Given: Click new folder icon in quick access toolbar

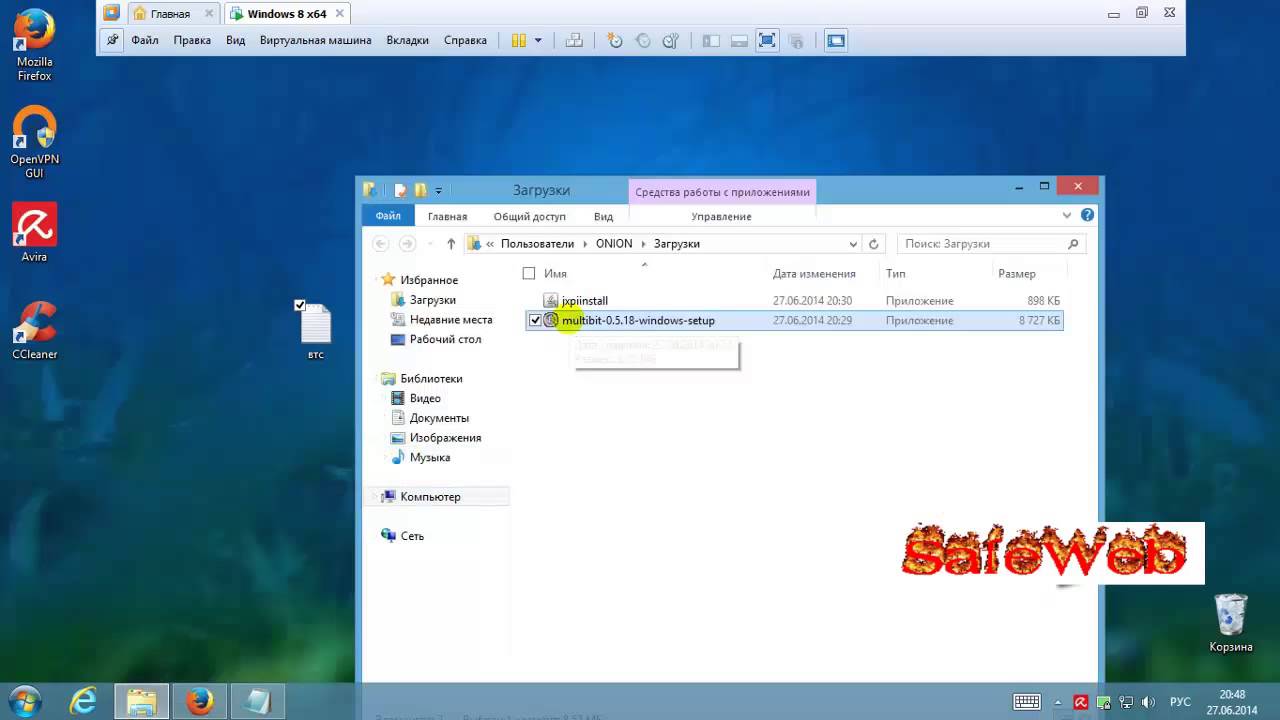Looking at the screenshot, I should pos(421,190).
